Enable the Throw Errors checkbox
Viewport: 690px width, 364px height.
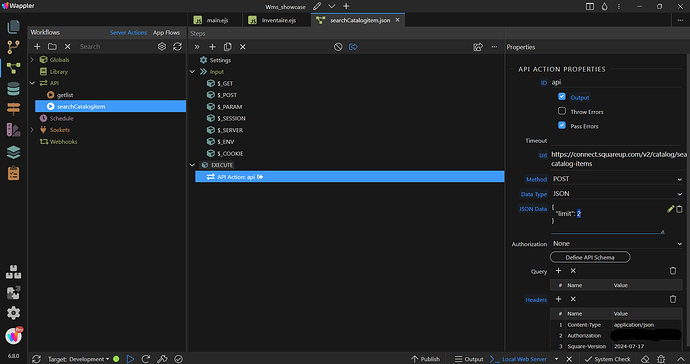562,111
